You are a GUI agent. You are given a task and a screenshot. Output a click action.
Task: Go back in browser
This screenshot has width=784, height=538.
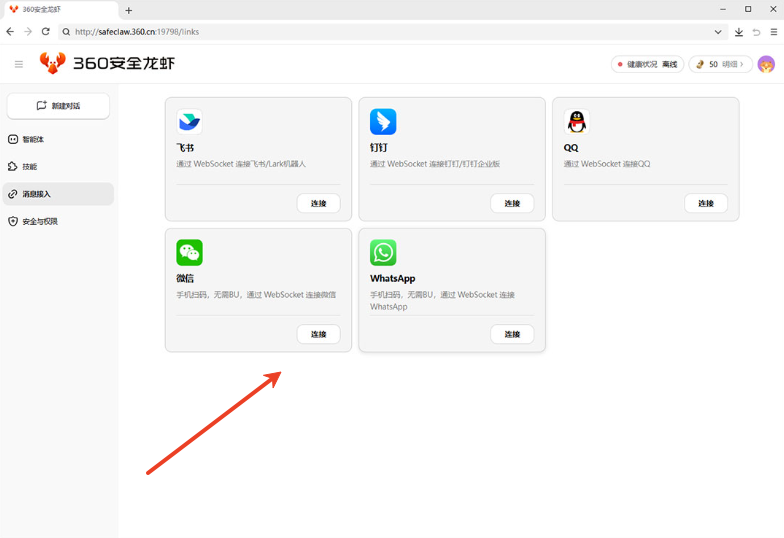[x=10, y=32]
